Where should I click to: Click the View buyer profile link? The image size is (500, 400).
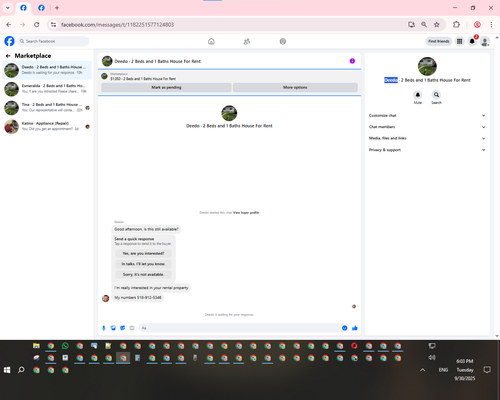246,212
